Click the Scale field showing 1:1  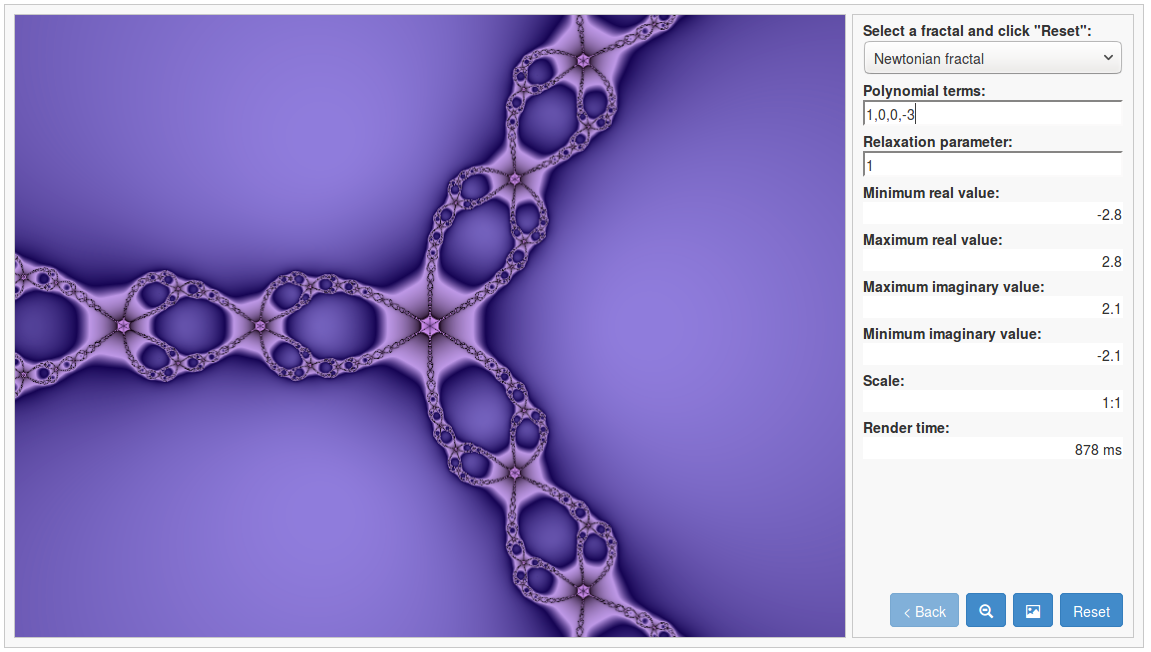[992, 402]
